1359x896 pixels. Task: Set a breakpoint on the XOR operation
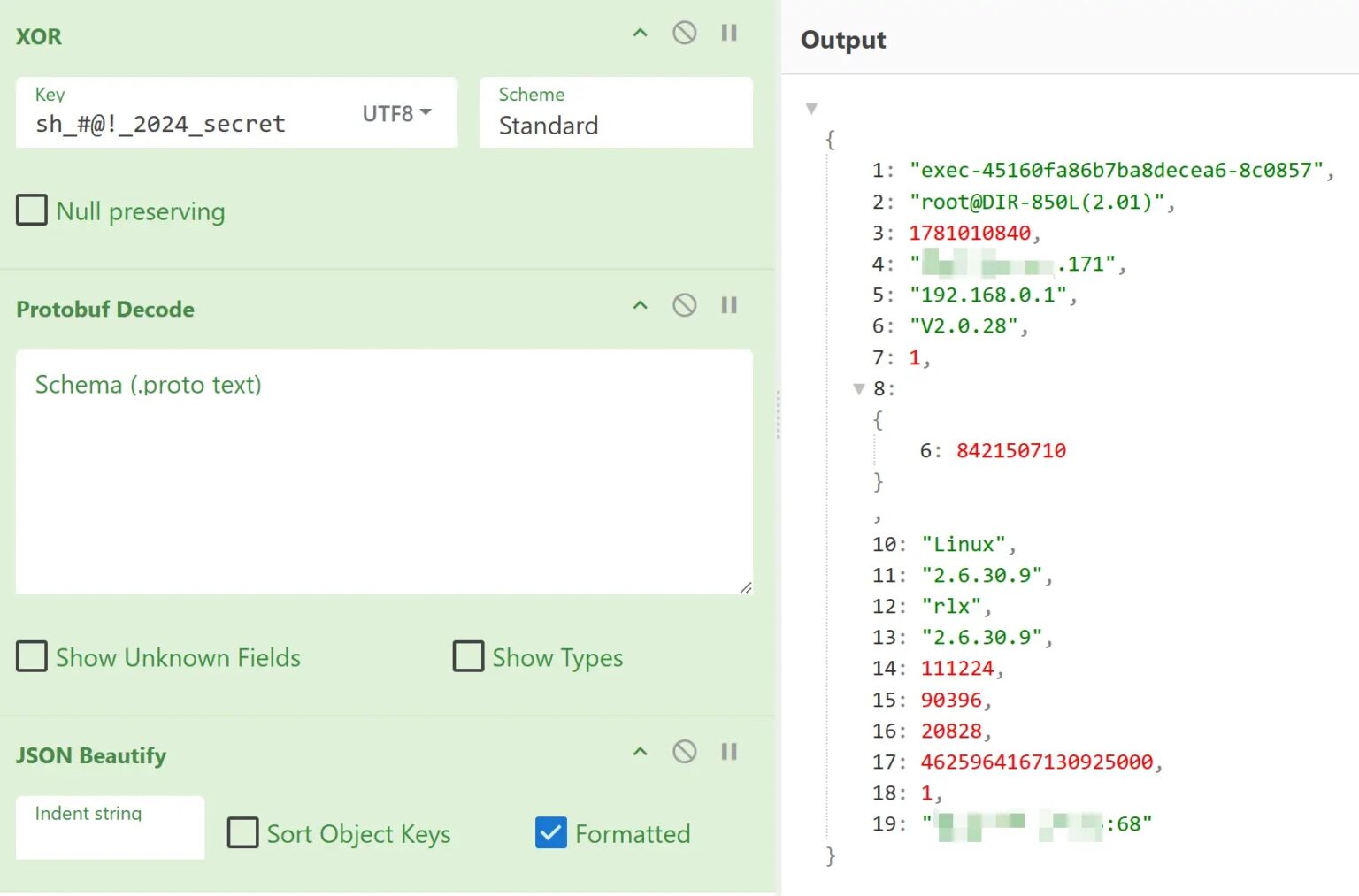tap(729, 34)
